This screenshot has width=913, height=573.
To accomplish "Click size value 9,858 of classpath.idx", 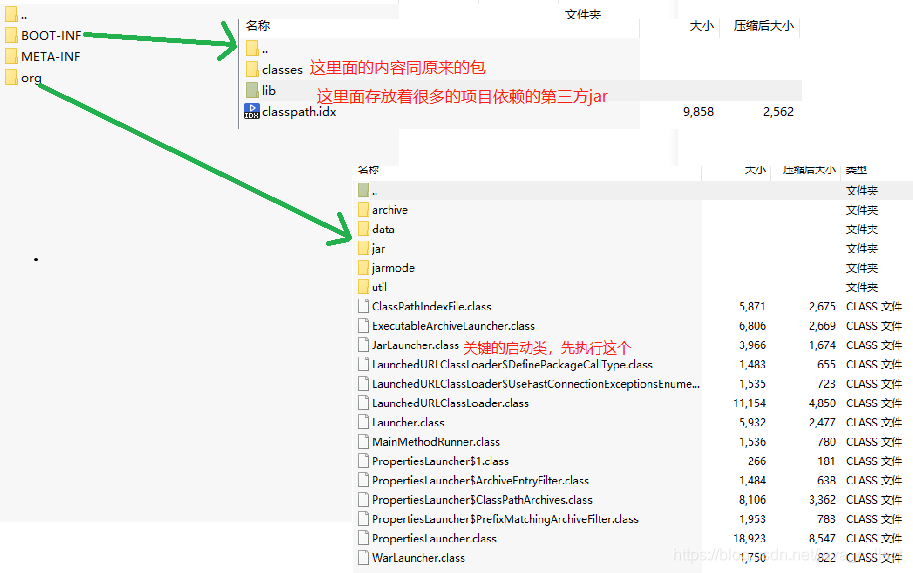I will [x=698, y=112].
